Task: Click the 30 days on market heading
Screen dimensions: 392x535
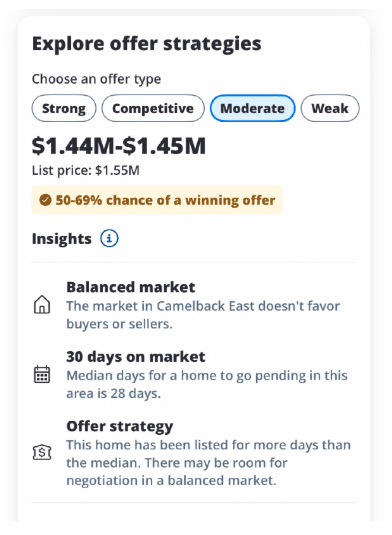Action: [136, 357]
